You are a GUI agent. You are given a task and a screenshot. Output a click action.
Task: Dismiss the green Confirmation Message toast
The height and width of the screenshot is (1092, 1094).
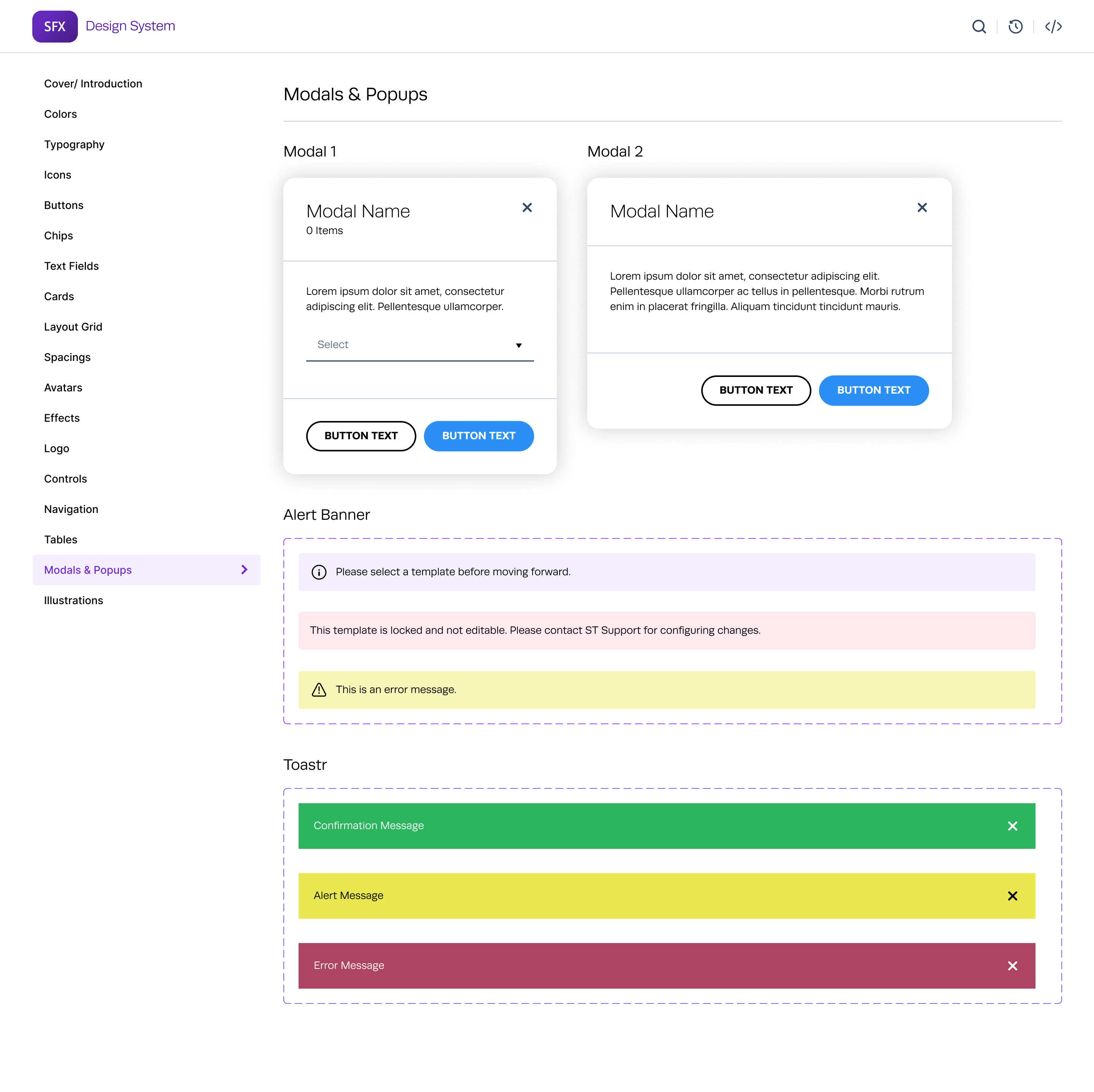tap(1012, 826)
